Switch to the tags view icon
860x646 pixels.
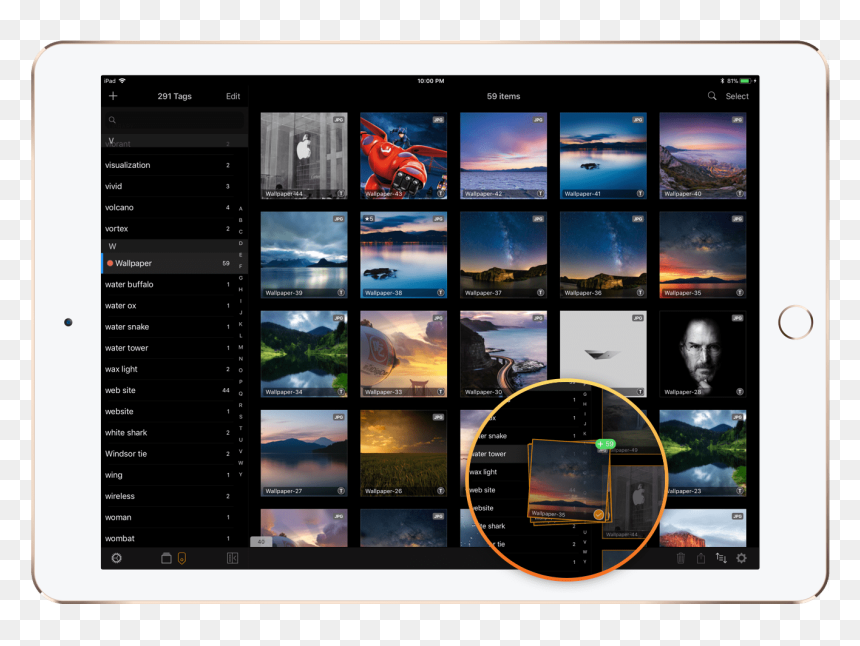point(182,558)
